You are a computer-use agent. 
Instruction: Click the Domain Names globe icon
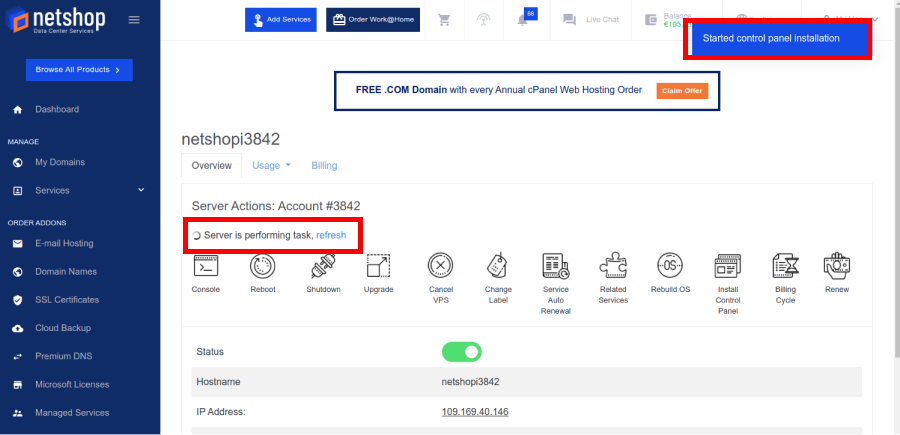pos(17,272)
